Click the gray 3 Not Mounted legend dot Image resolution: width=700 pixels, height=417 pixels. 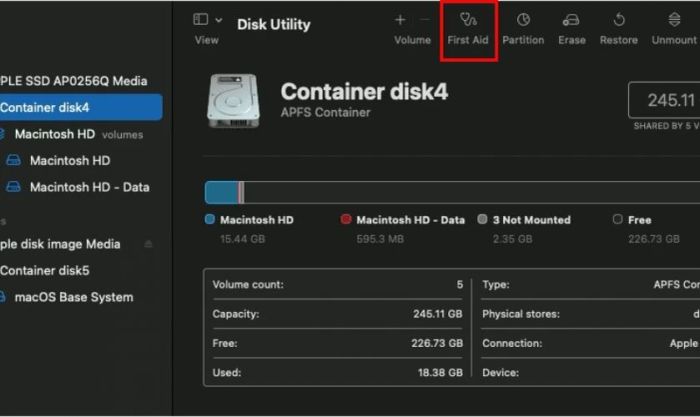coord(482,219)
